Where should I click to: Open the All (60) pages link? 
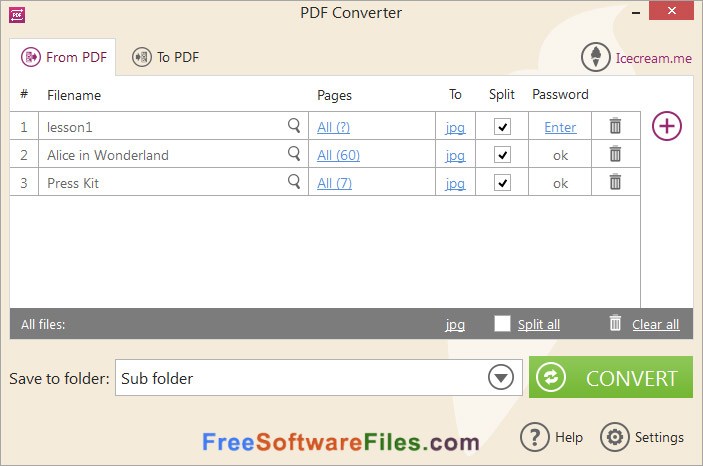point(338,155)
